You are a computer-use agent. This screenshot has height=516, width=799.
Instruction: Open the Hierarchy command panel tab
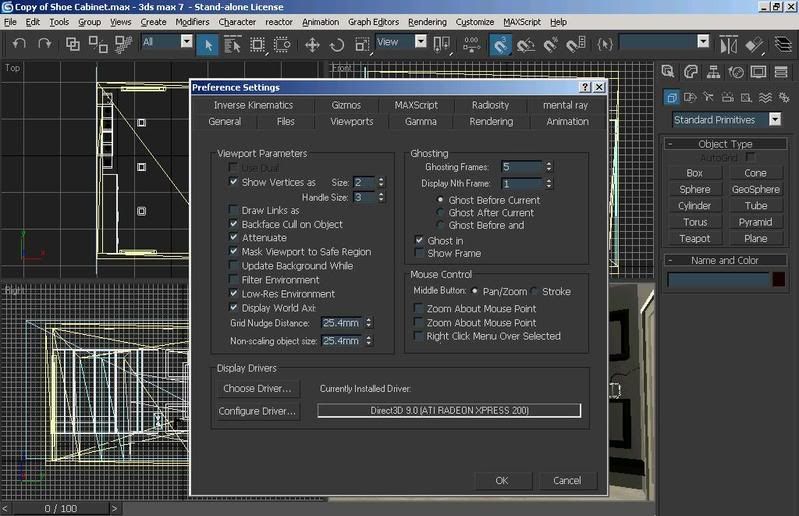click(713, 72)
